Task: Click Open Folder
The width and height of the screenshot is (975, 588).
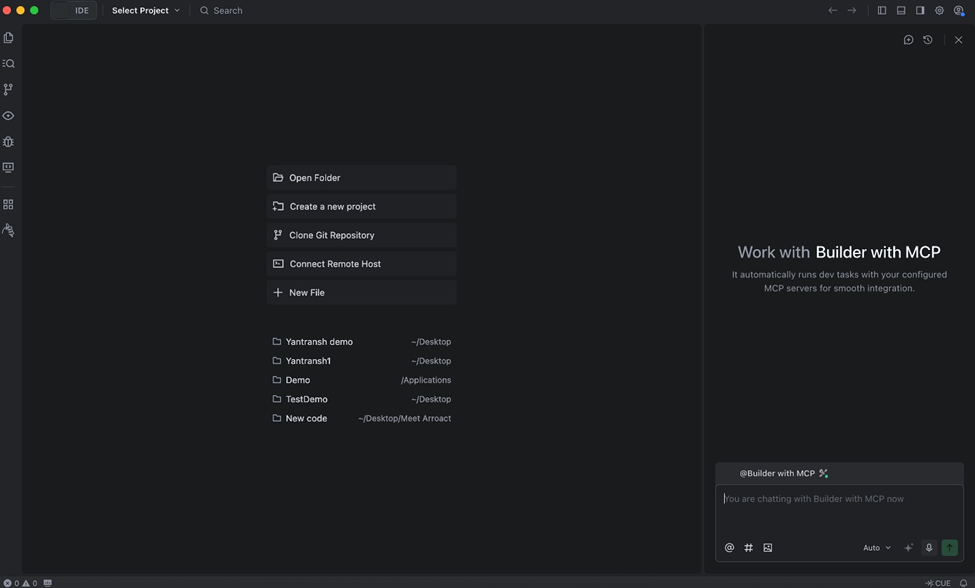Action: (x=361, y=178)
